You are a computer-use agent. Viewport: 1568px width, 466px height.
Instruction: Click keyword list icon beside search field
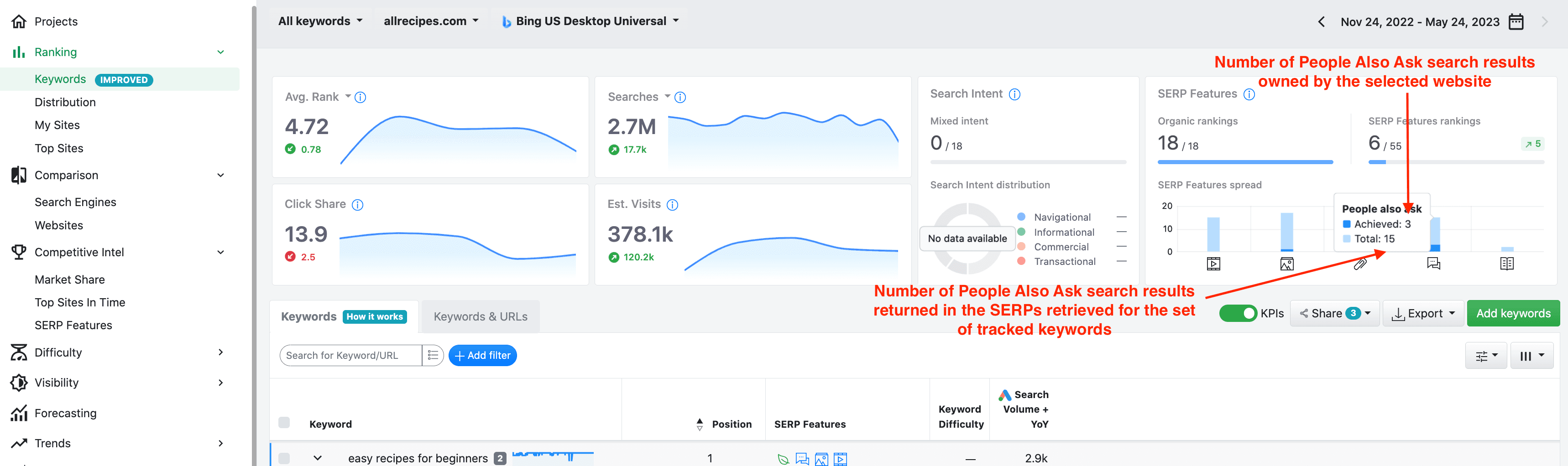click(x=433, y=355)
